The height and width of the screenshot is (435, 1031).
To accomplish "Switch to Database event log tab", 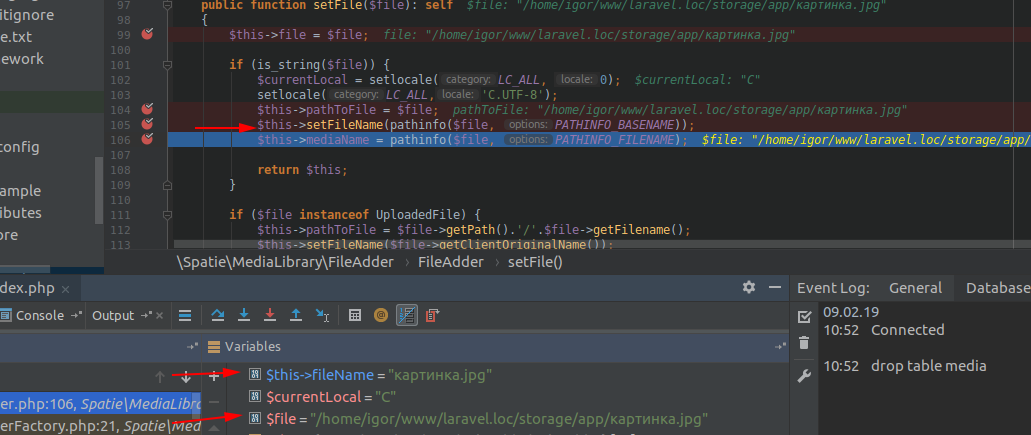I will 996,288.
